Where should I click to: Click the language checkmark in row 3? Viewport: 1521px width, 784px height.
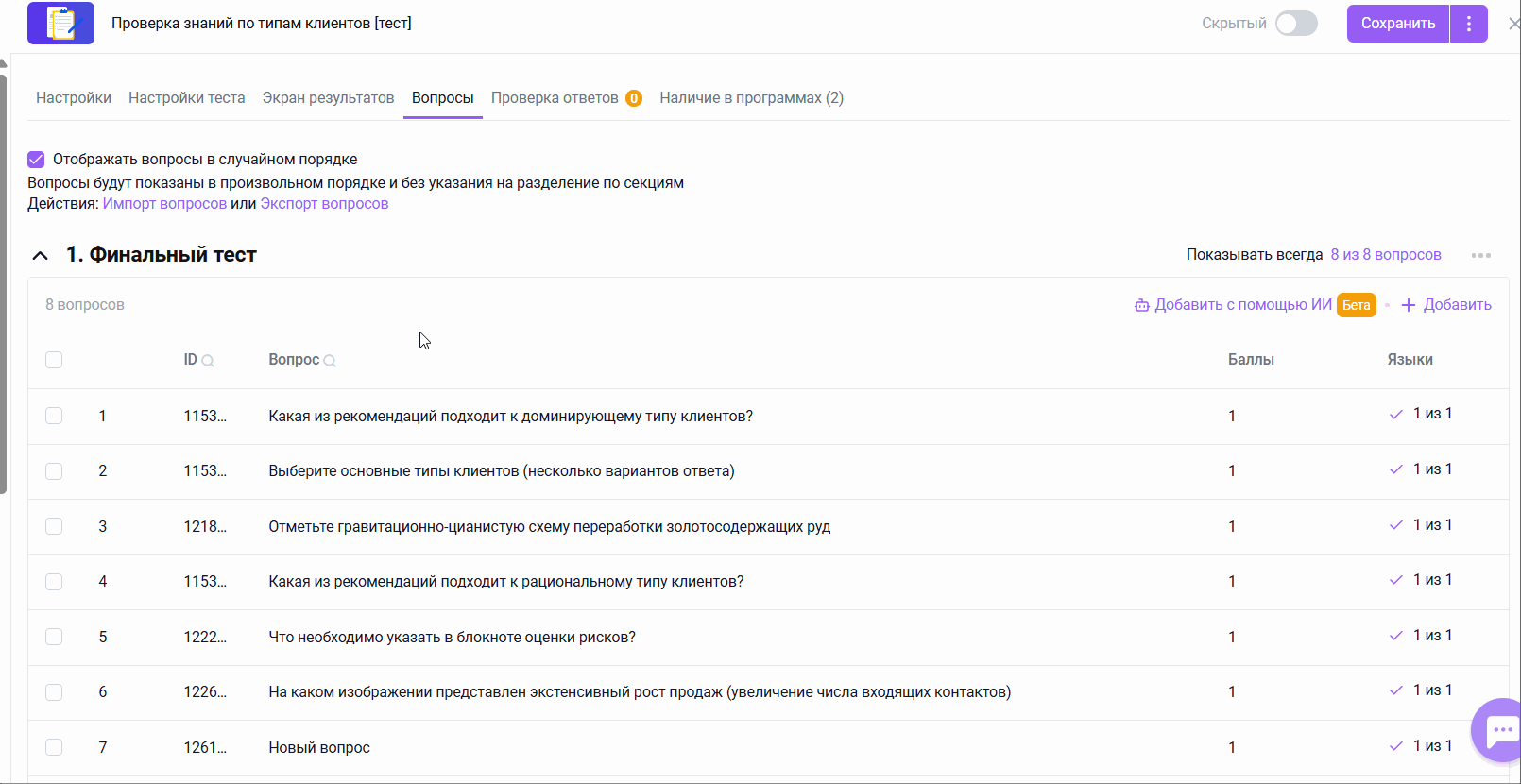(1396, 525)
